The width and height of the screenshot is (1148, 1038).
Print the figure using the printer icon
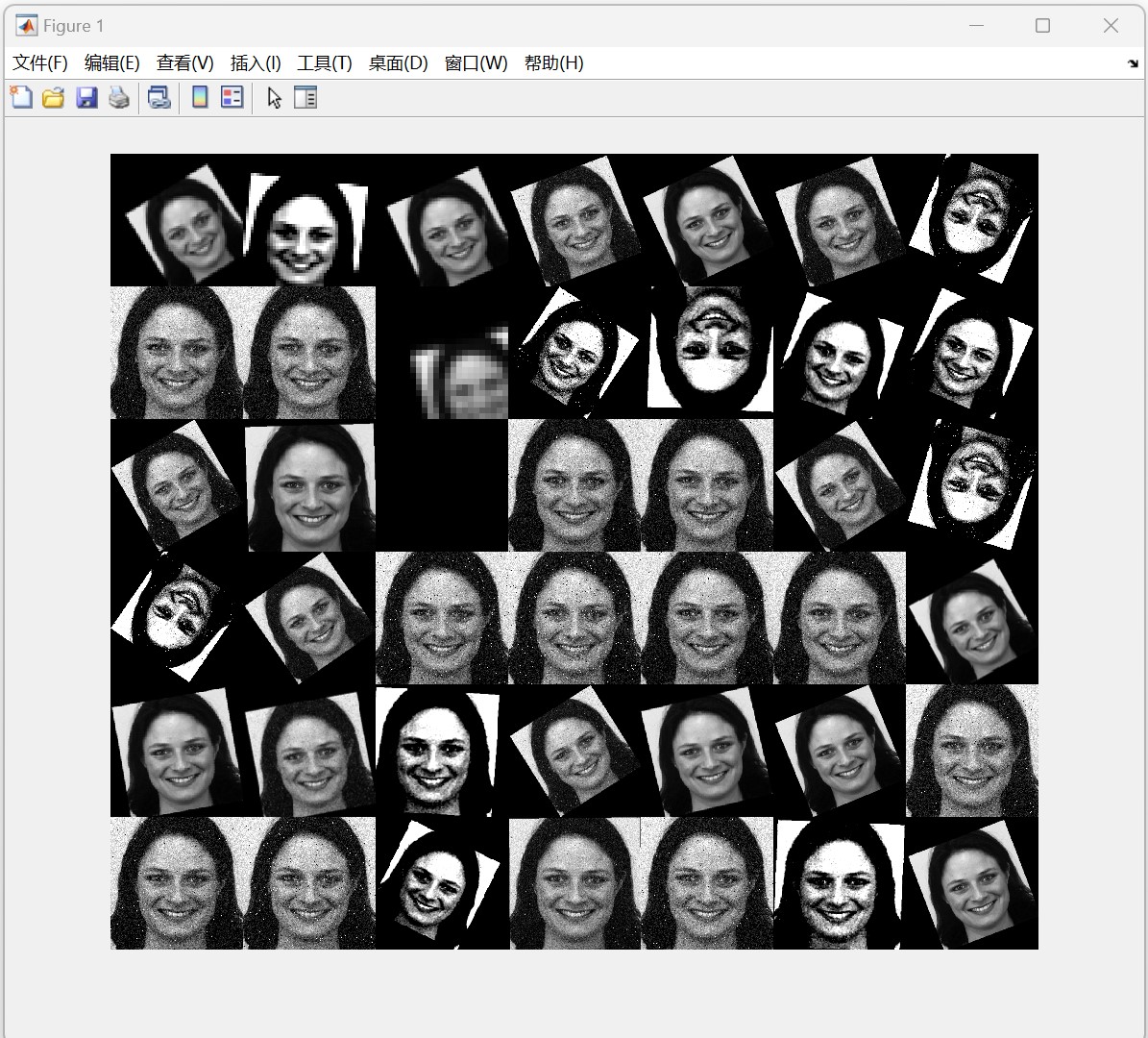(x=119, y=97)
